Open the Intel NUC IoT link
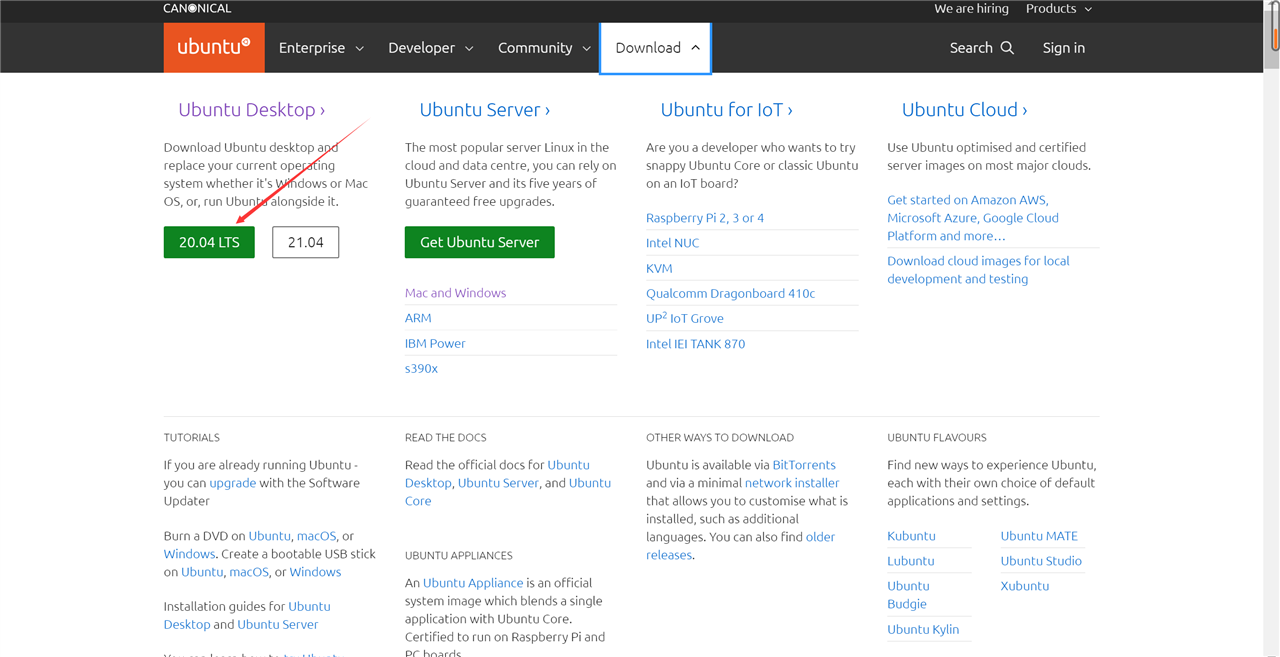 [673, 243]
